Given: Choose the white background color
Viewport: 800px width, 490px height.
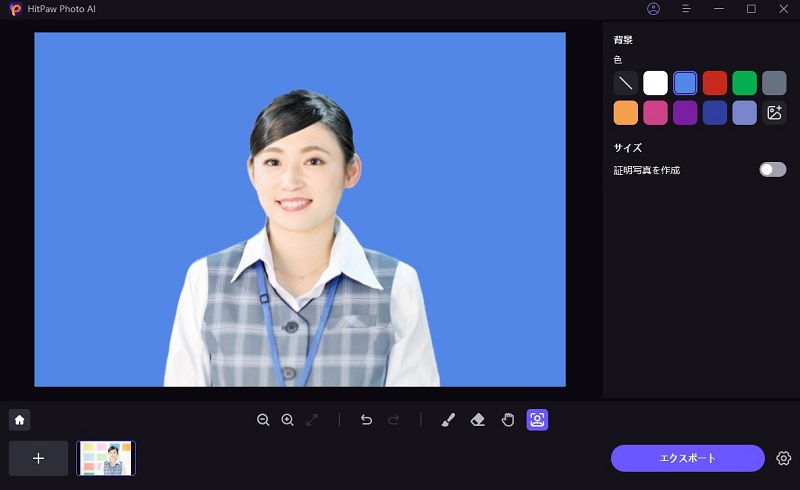Looking at the screenshot, I should (x=656, y=83).
